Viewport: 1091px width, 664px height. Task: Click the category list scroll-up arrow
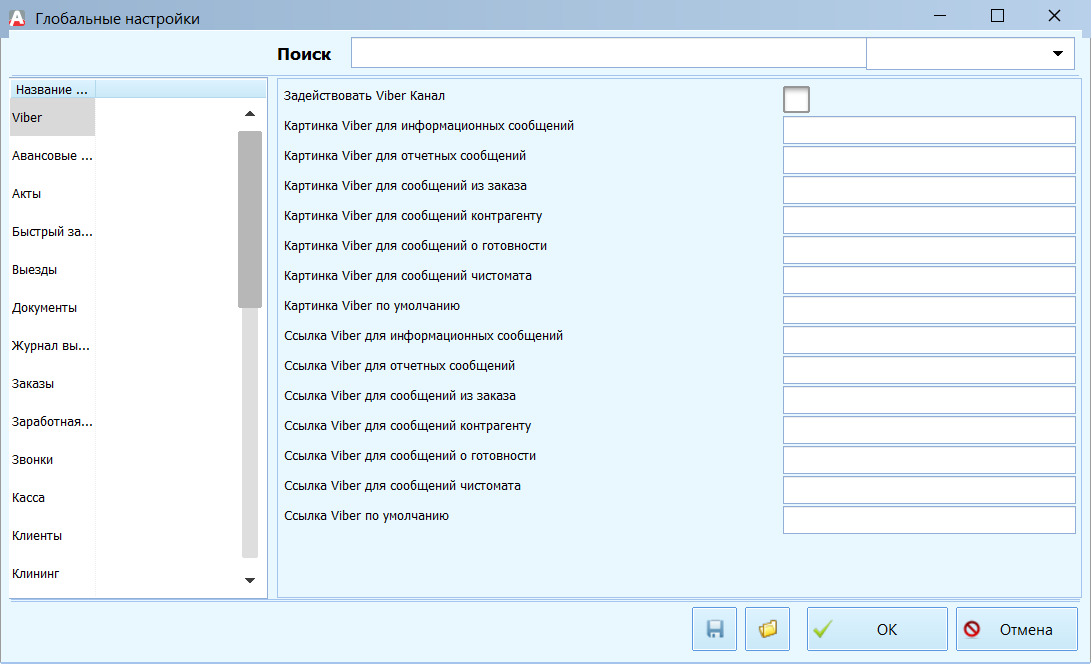(x=250, y=113)
